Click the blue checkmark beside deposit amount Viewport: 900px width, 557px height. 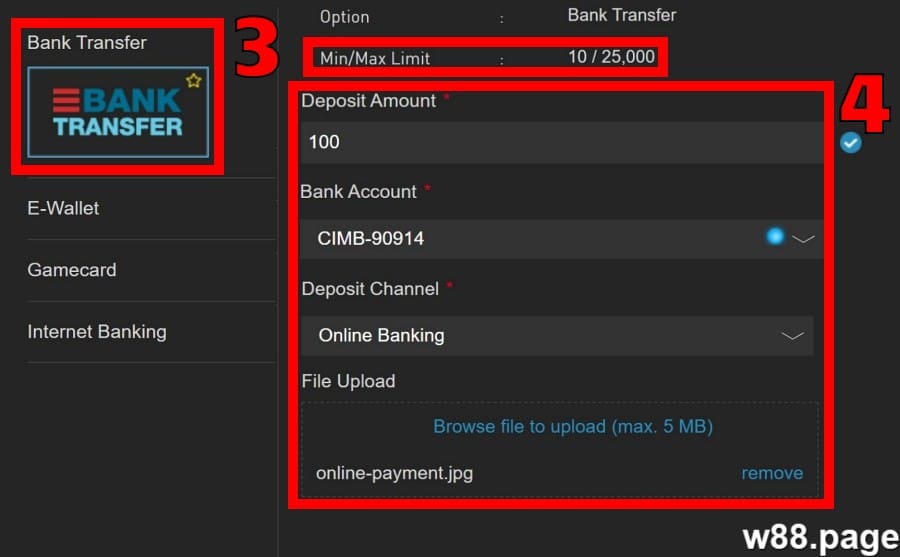pyautogui.click(x=851, y=142)
